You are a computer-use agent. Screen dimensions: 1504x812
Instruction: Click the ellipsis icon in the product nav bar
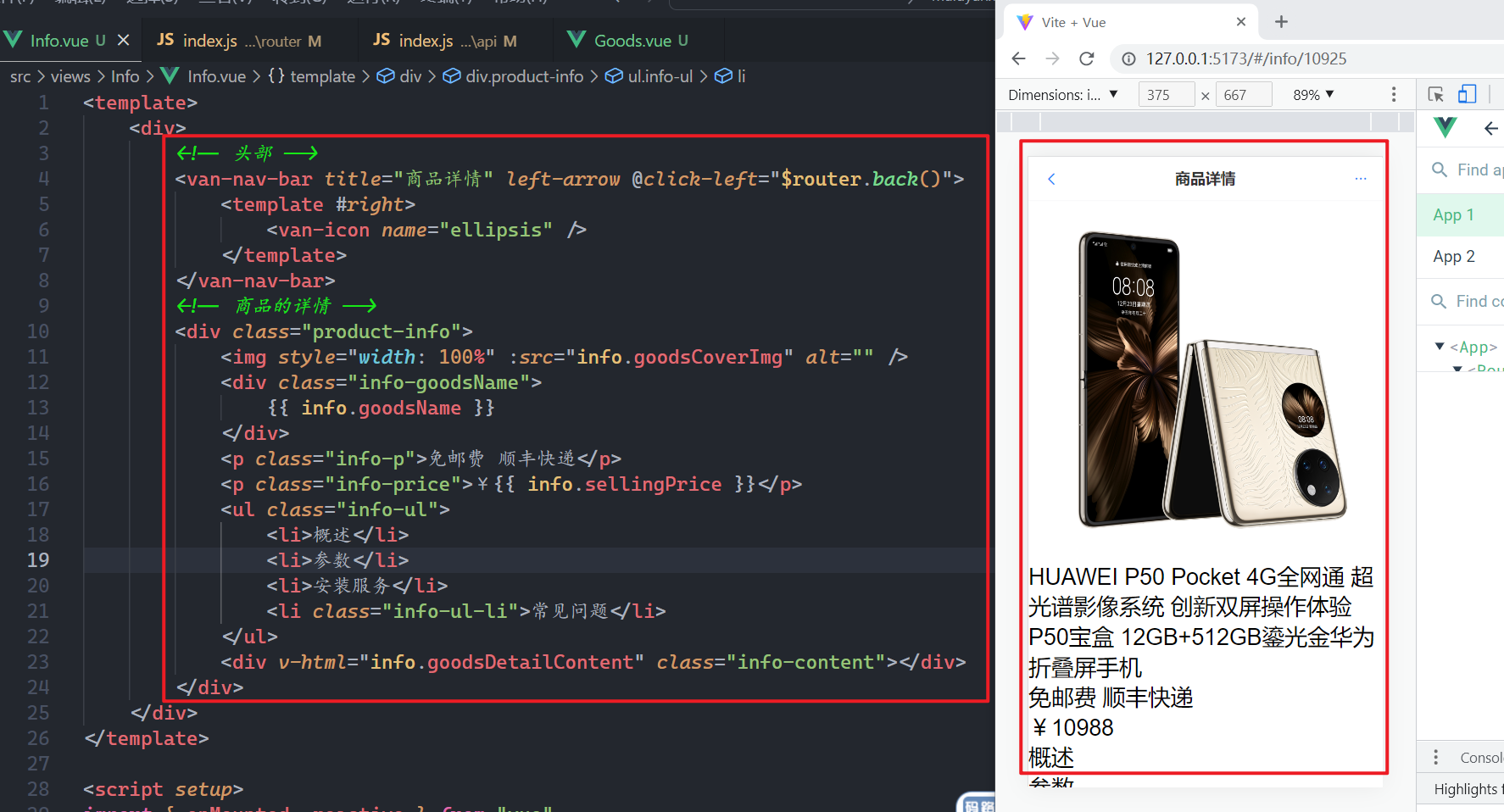pyautogui.click(x=1361, y=179)
